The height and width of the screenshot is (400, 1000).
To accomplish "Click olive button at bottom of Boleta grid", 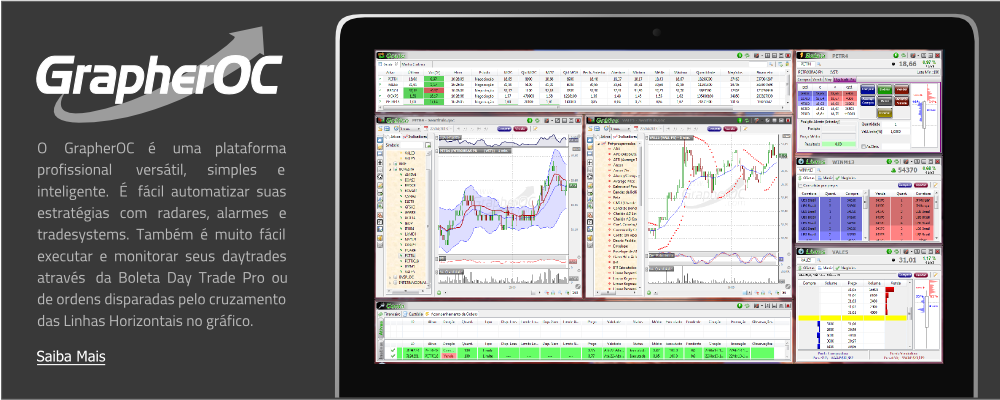I will coord(885,113).
